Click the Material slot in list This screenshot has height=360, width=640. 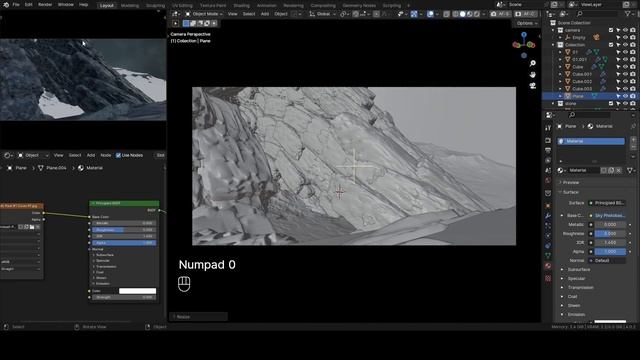591,141
